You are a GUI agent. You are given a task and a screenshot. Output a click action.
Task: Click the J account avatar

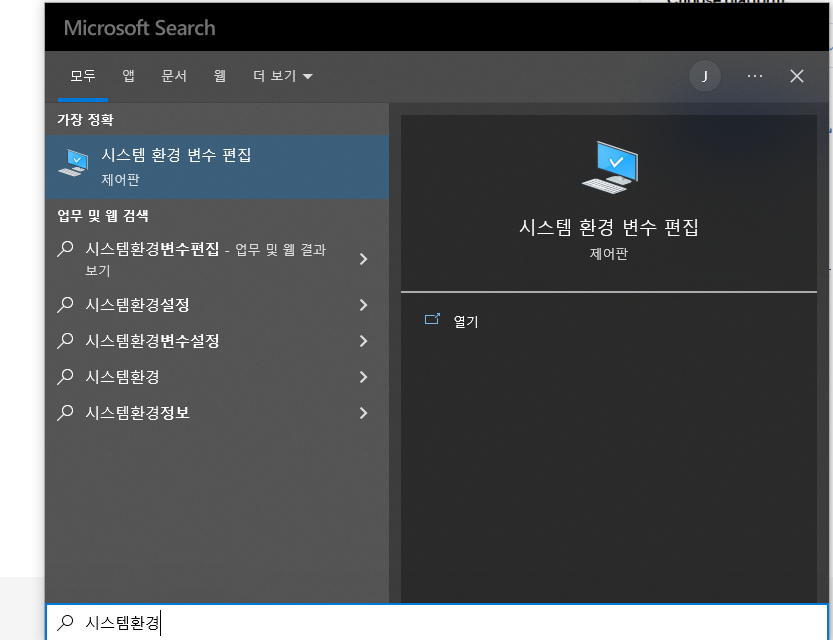point(704,76)
